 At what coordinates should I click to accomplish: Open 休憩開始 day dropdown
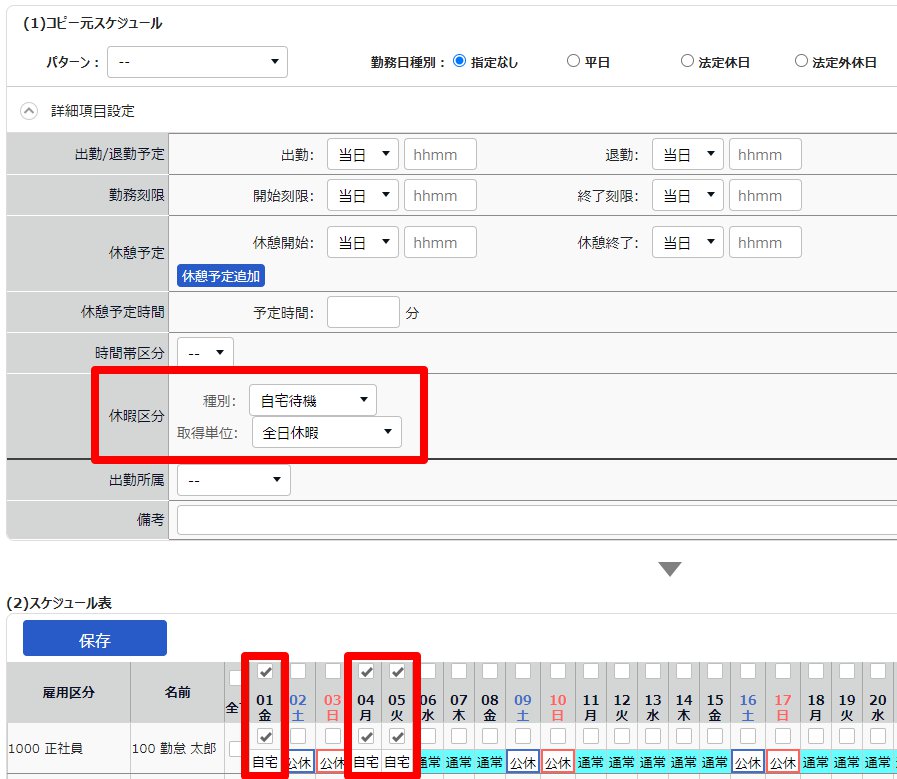pos(363,243)
